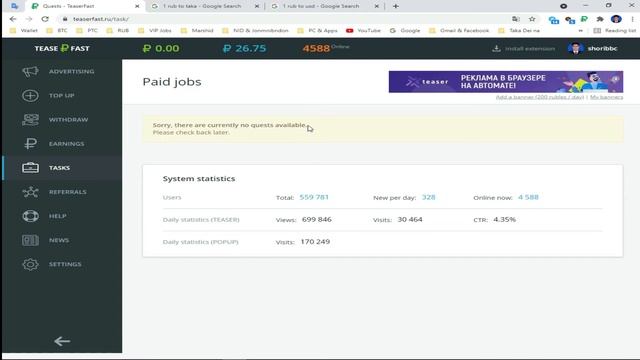The width and height of the screenshot is (640, 360).
Task: Close the Quests - TeaserFast tab
Action: (137, 6)
